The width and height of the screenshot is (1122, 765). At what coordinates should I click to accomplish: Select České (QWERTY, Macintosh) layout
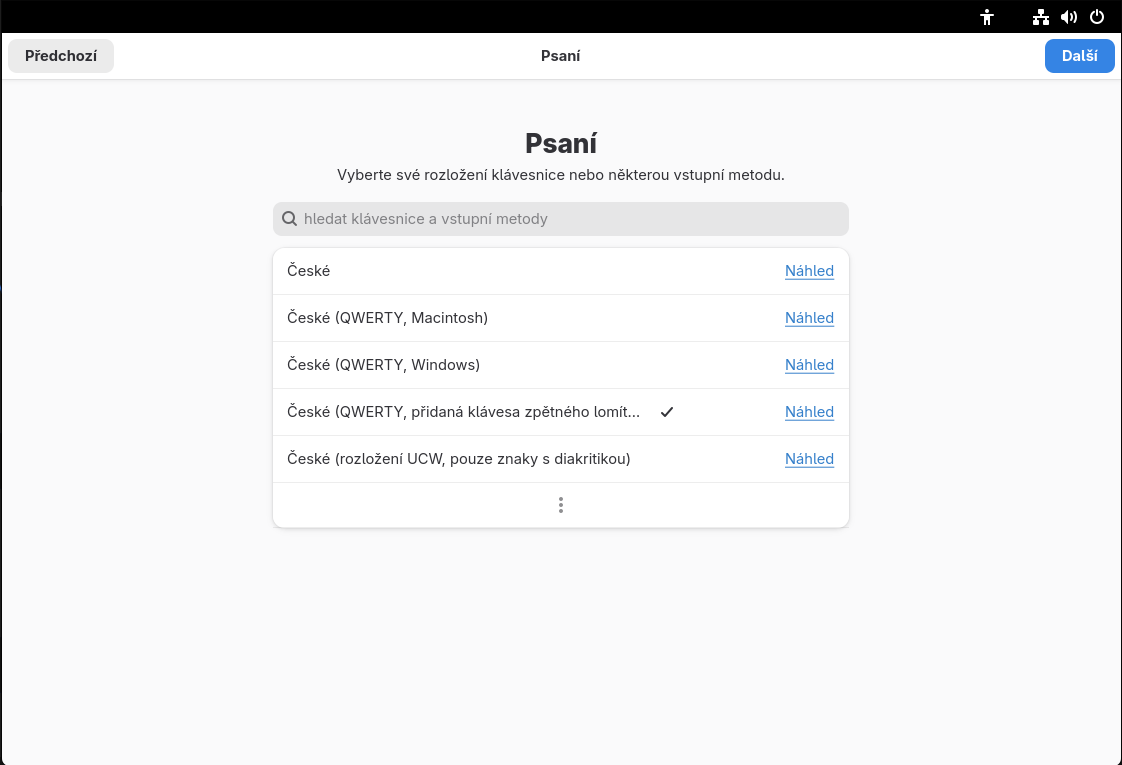click(561, 318)
